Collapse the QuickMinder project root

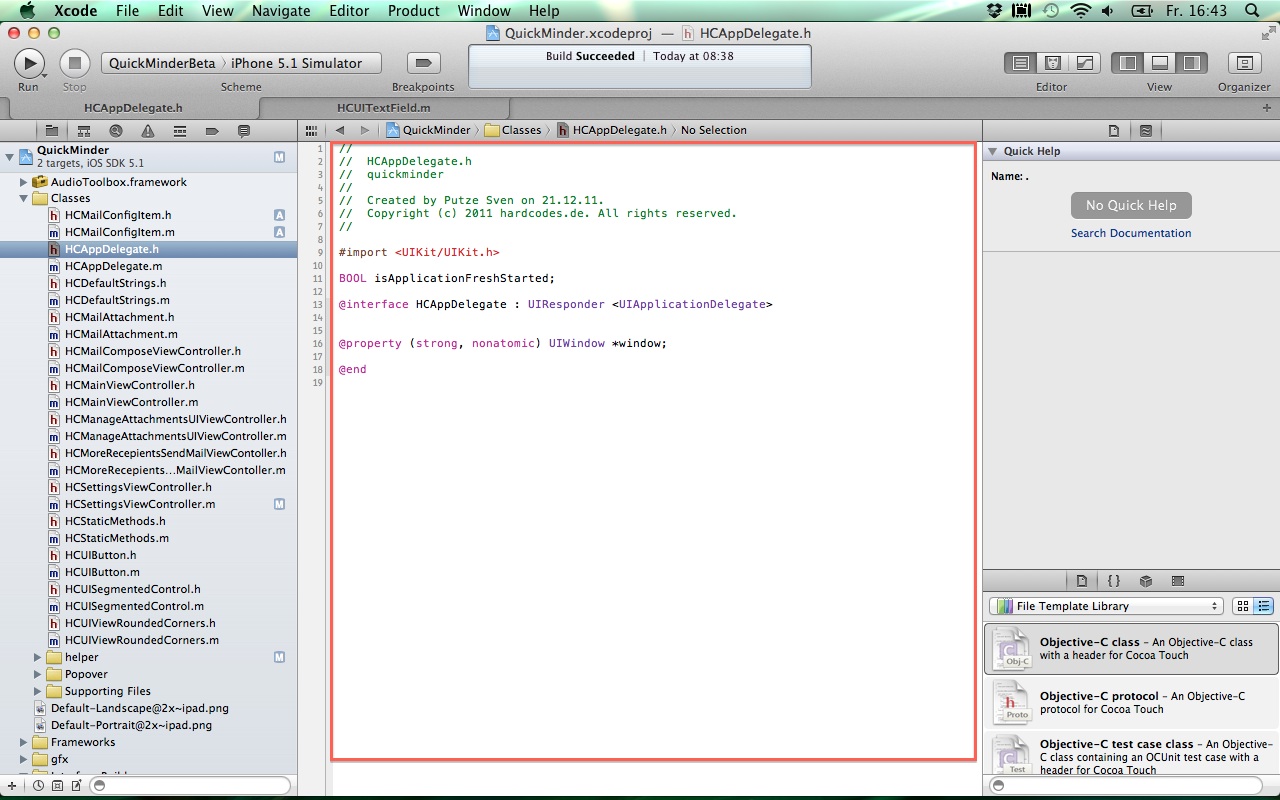[10, 156]
